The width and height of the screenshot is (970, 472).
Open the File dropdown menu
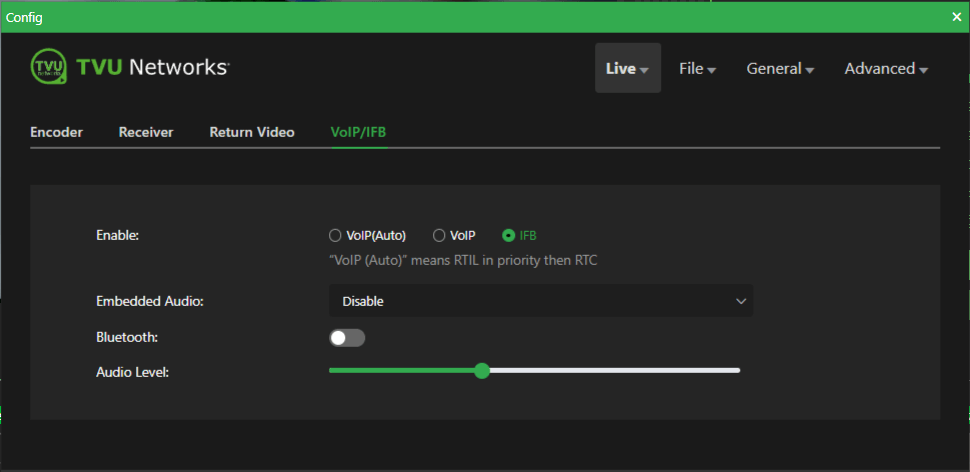[x=697, y=69]
